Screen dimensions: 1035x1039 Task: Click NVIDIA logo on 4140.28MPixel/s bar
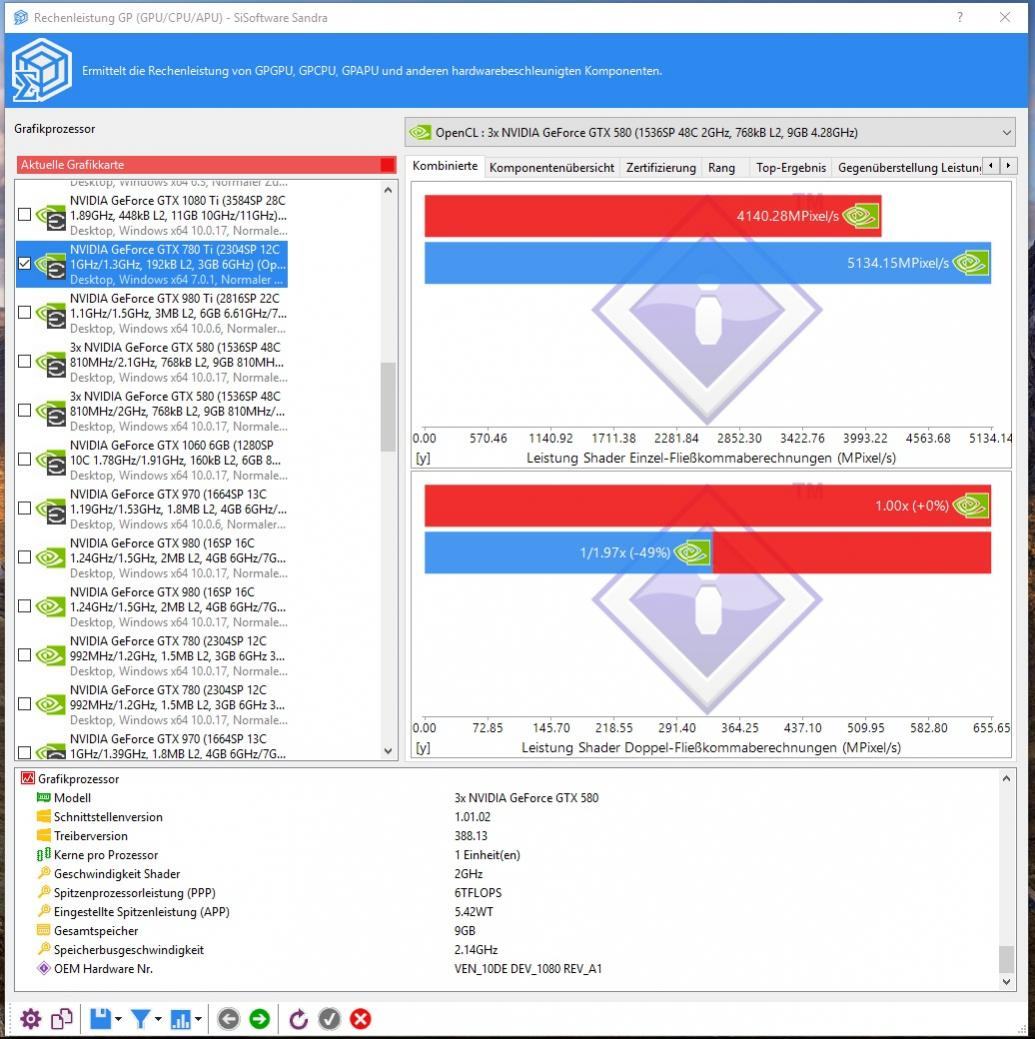tap(860, 215)
